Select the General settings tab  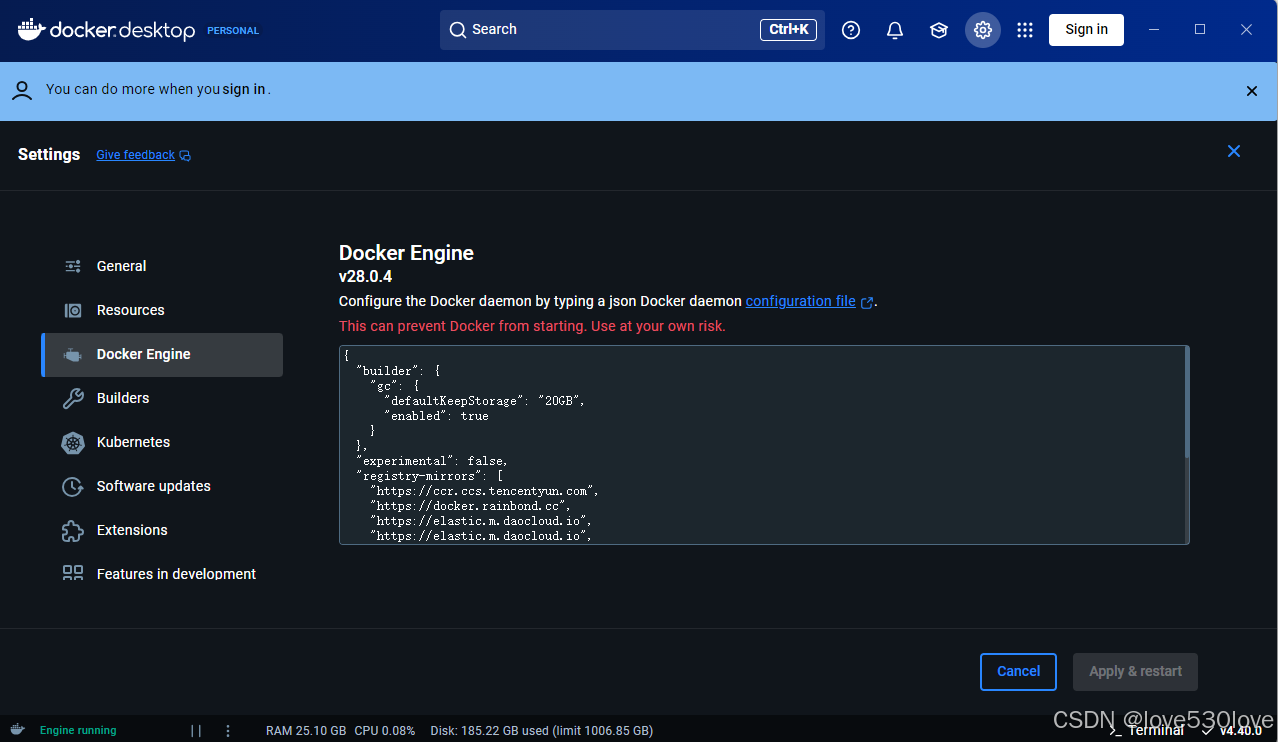point(162,266)
